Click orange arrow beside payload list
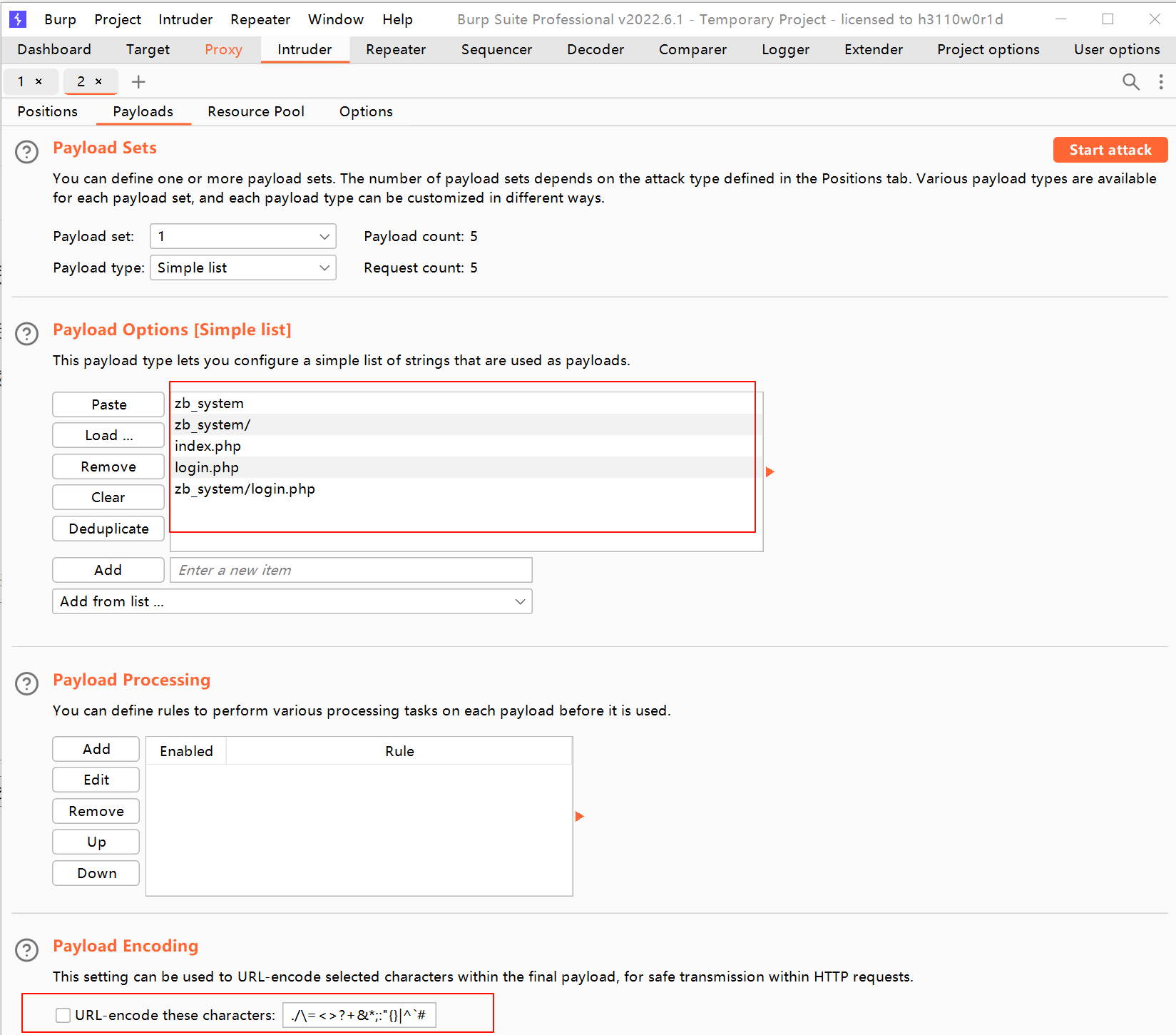1176x1035 pixels. pyautogui.click(x=769, y=471)
